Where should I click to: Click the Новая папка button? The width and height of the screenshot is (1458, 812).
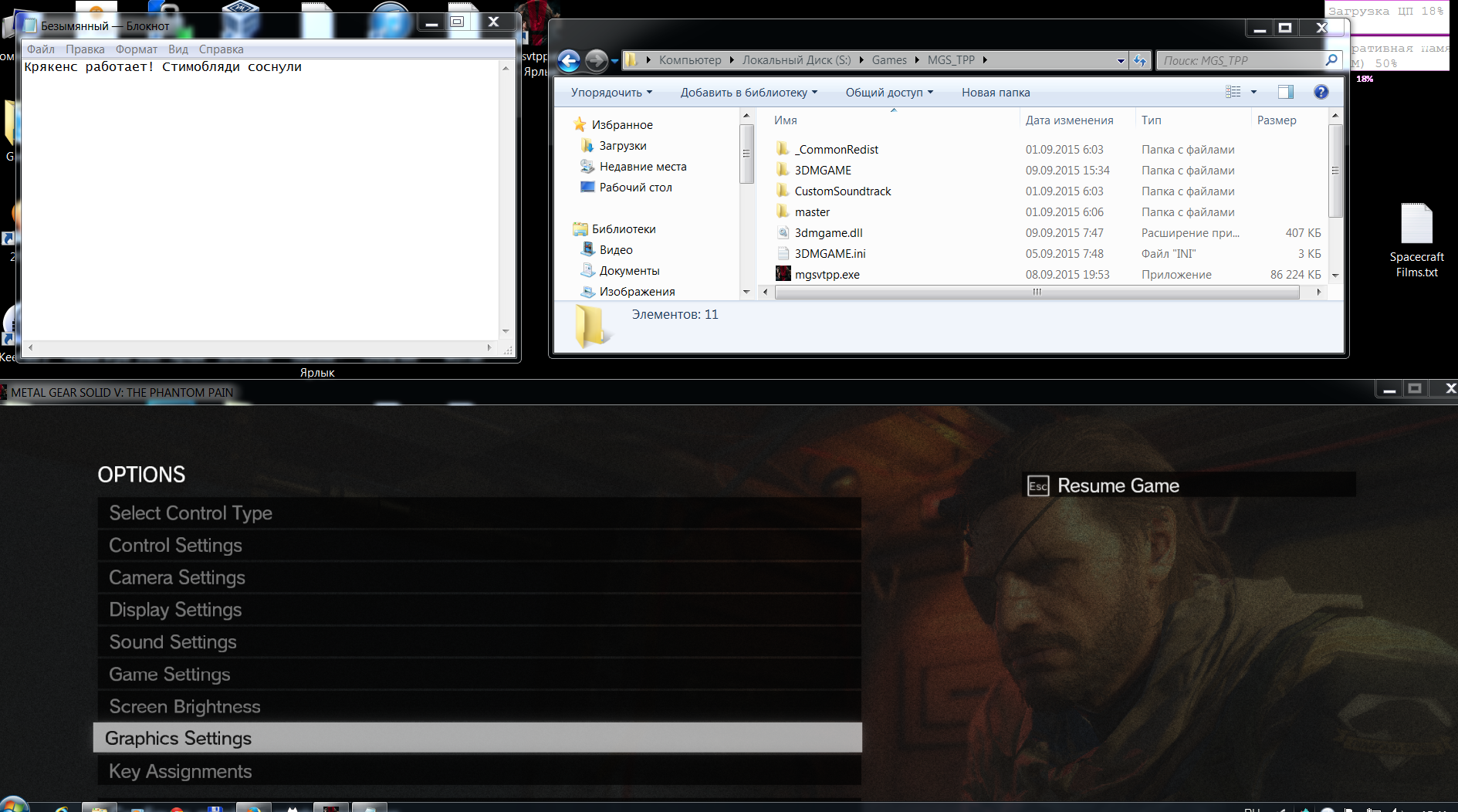(996, 92)
